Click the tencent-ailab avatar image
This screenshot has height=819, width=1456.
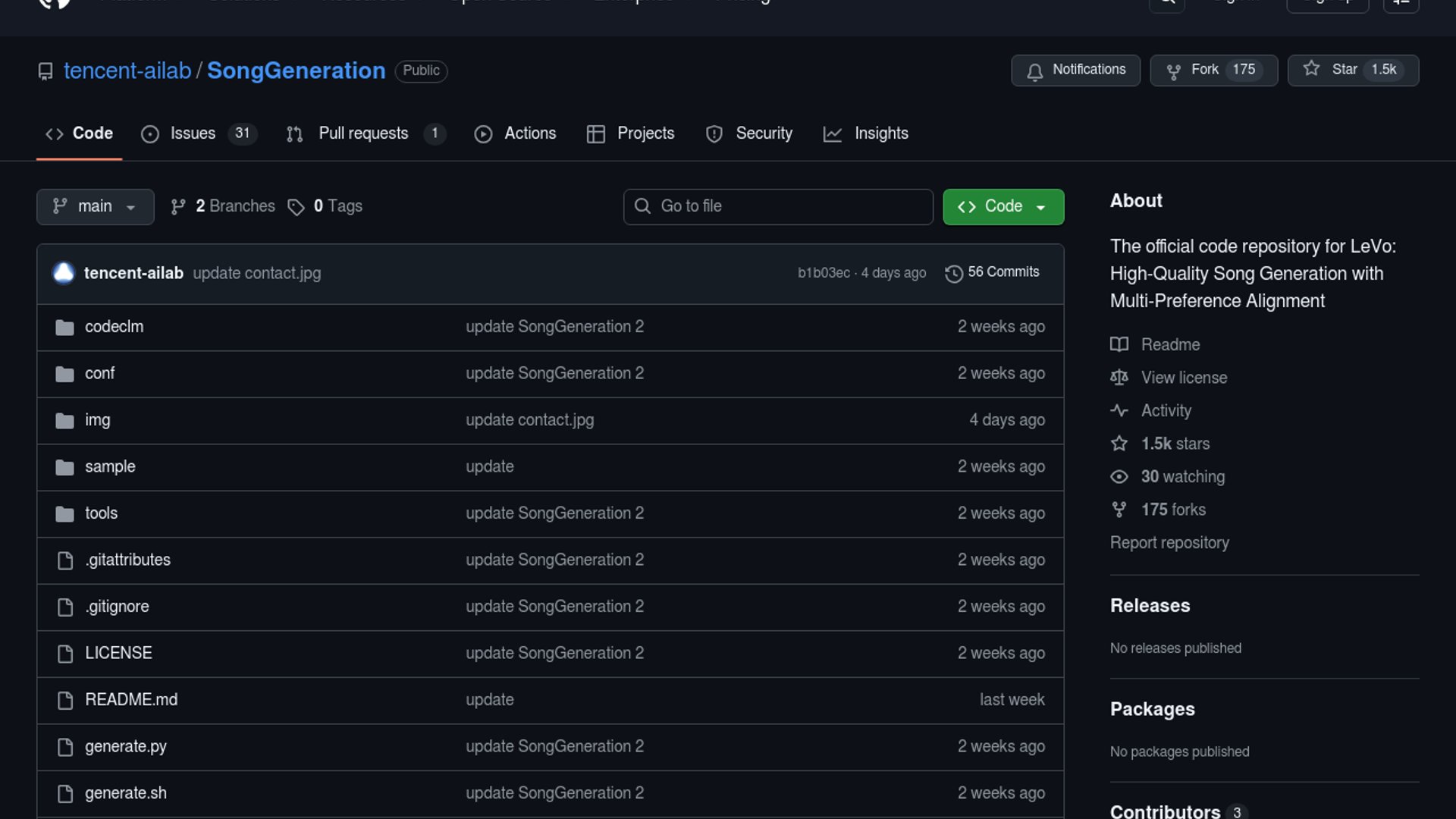pyautogui.click(x=64, y=273)
